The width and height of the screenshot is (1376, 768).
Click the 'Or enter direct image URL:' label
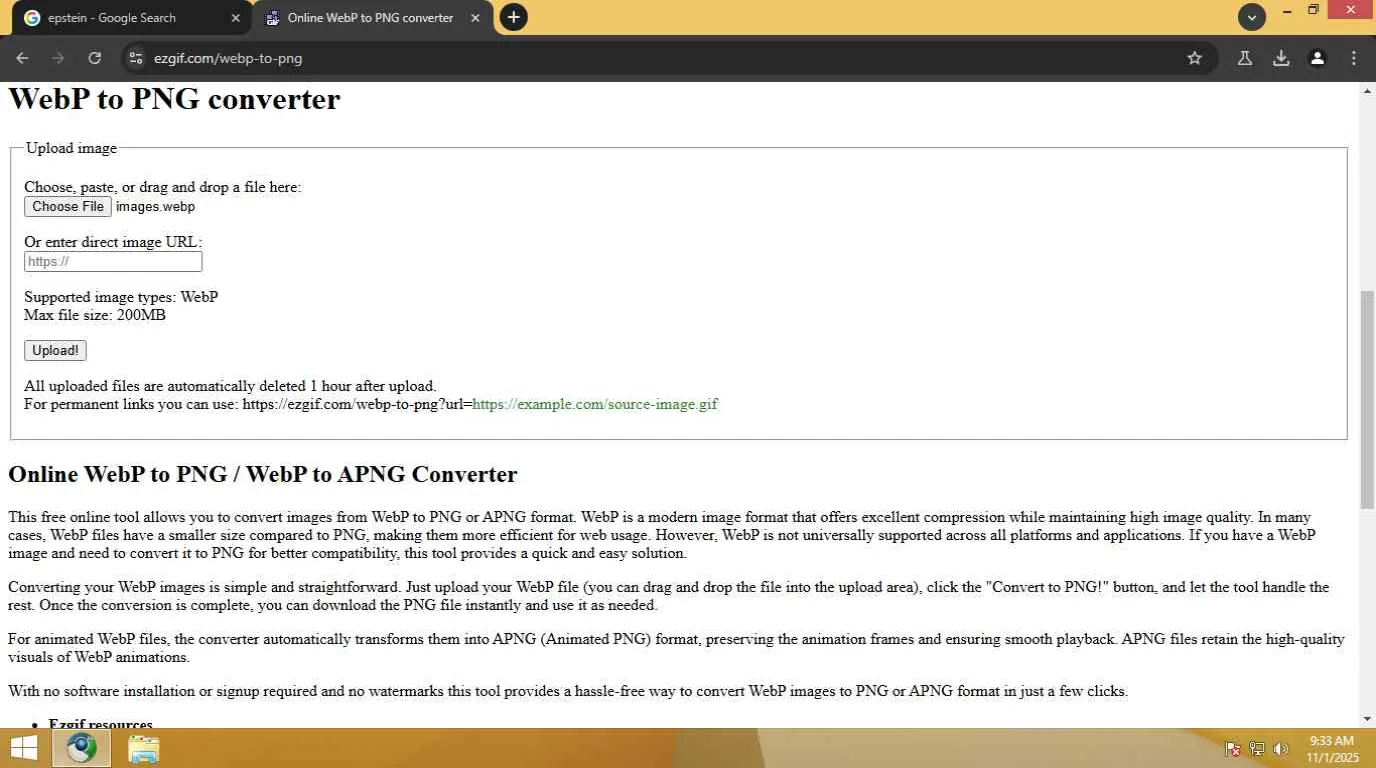113,242
